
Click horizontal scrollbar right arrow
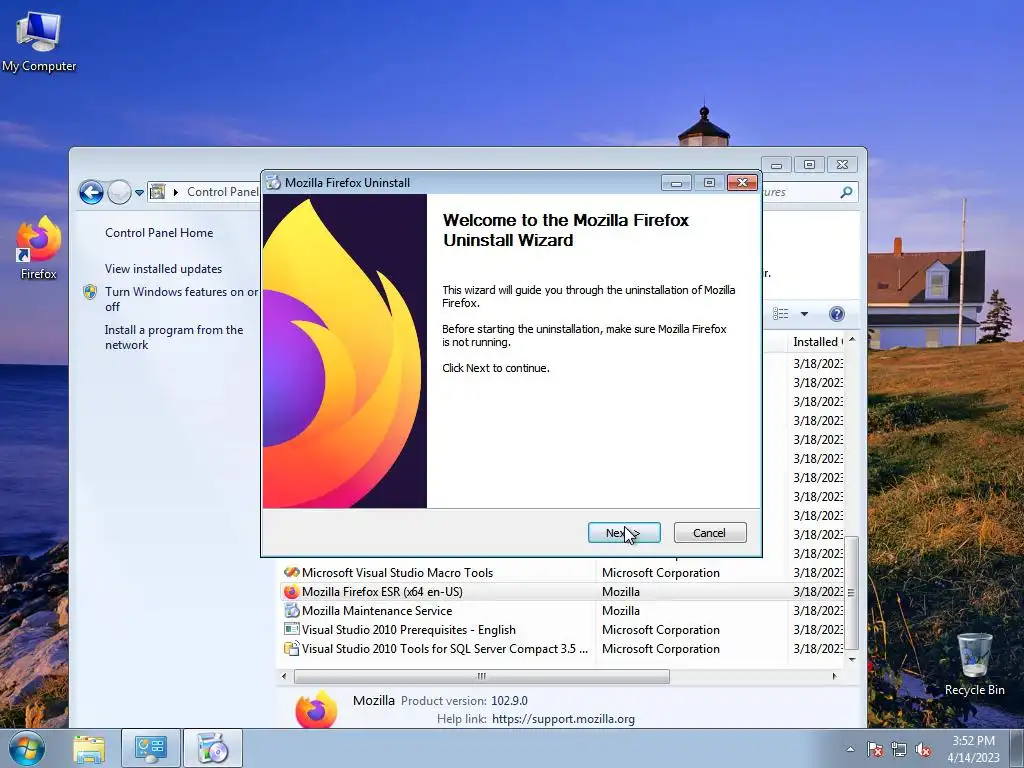click(x=834, y=676)
